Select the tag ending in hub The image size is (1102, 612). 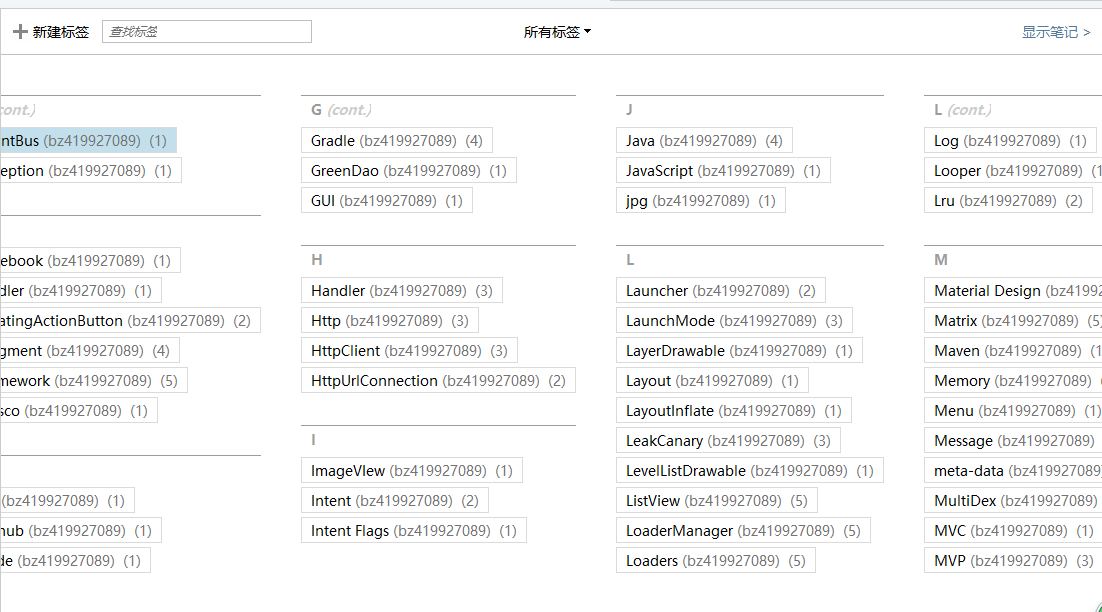pos(81,531)
